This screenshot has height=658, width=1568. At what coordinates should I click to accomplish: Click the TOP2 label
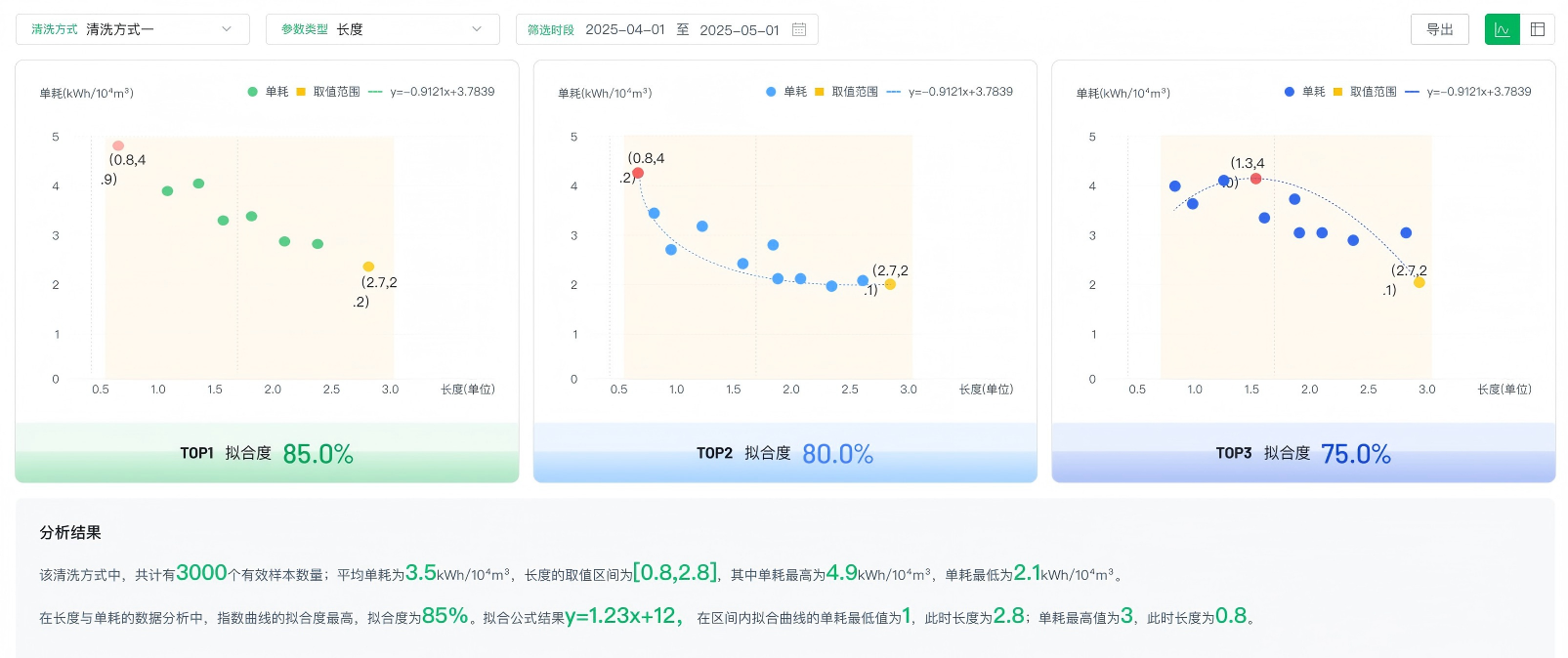click(x=714, y=453)
